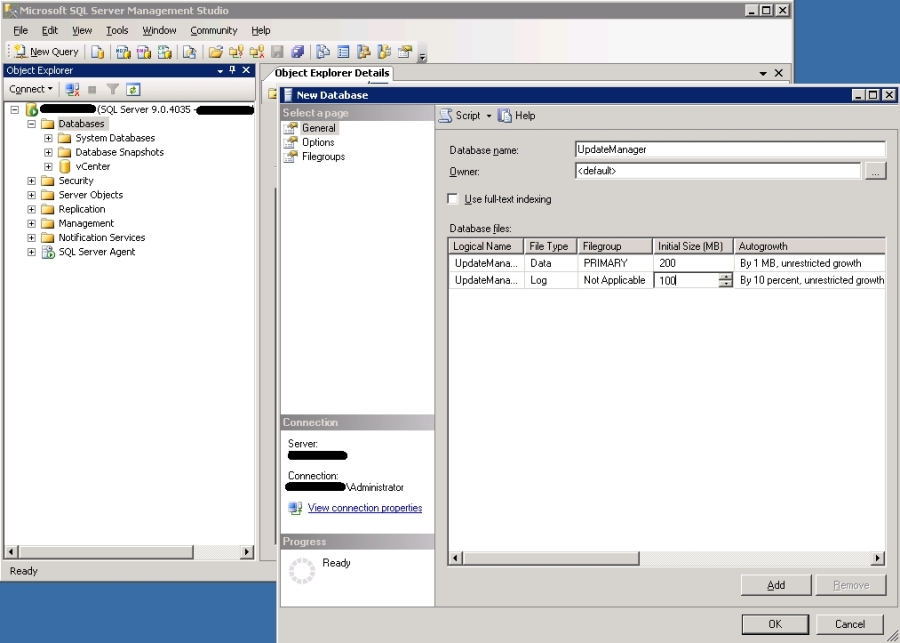Click Script button in New Database dialog
The image size is (900, 643).
point(461,115)
